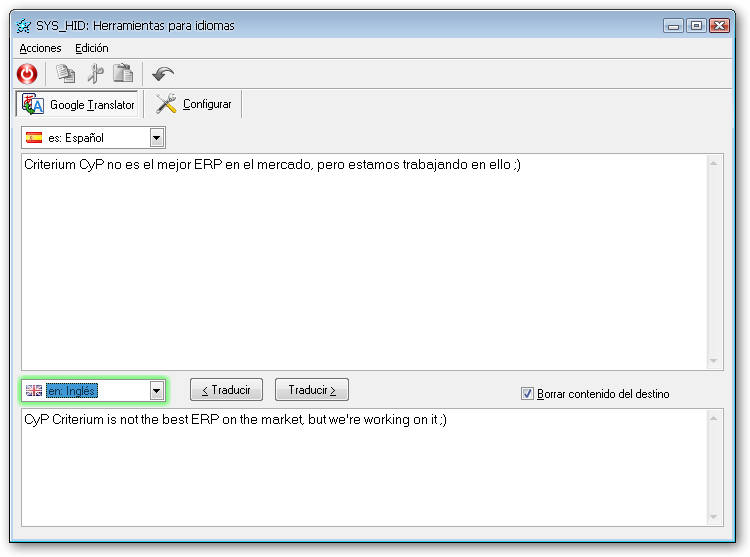The image size is (750, 557).
Task: Click the source text scrollbar down arrow
Action: coord(714,361)
